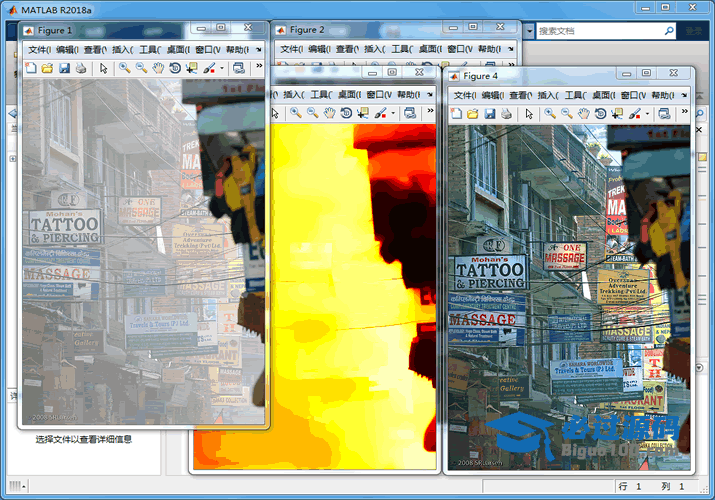Select Rotate 3D tool in Figure 4 toolbar
This screenshot has height=500, width=715.
click(x=601, y=113)
